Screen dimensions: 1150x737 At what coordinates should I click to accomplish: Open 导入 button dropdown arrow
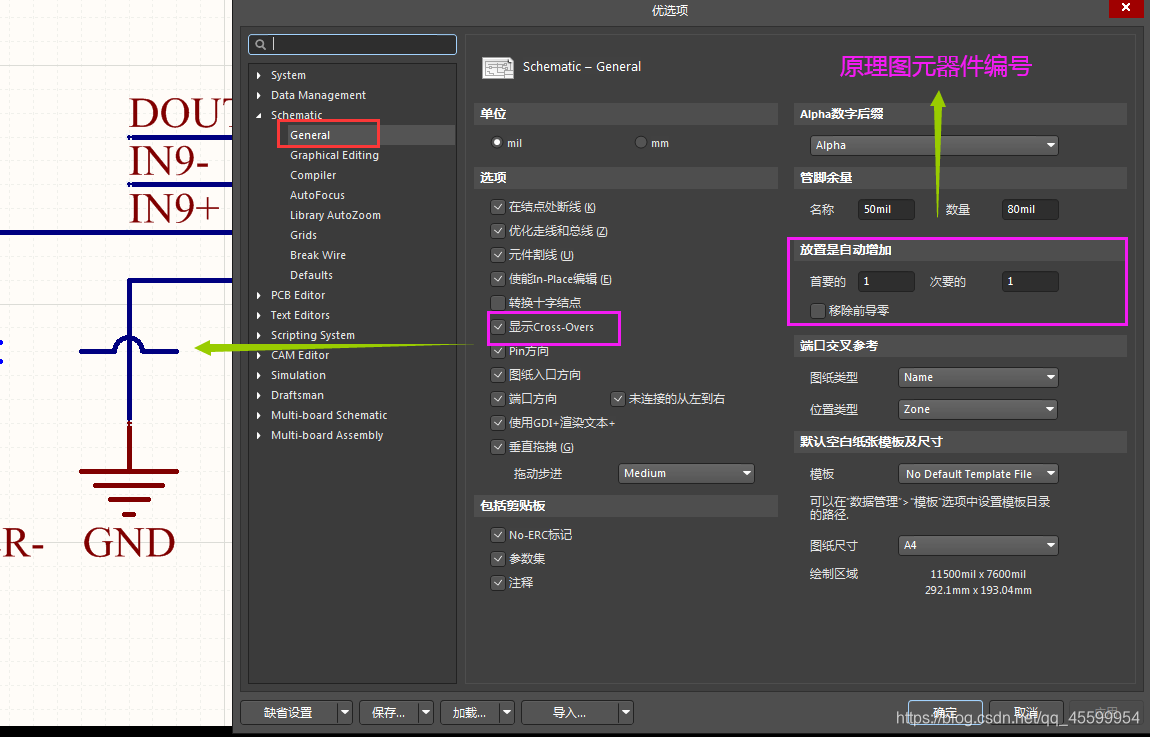[x=626, y=713]
